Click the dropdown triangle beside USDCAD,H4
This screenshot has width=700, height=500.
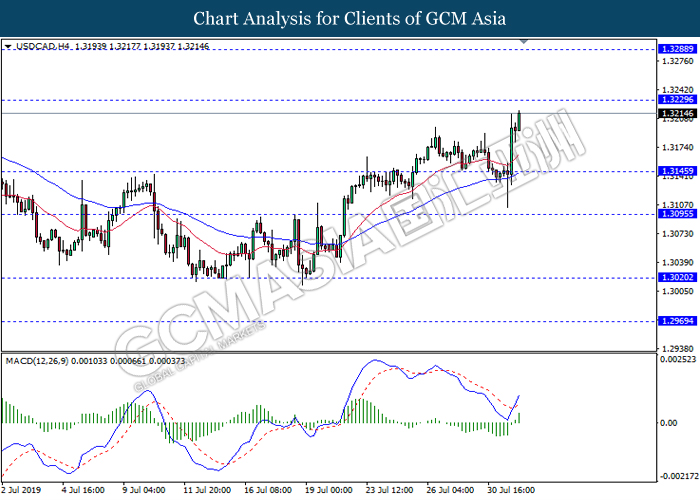click(8, 46)
